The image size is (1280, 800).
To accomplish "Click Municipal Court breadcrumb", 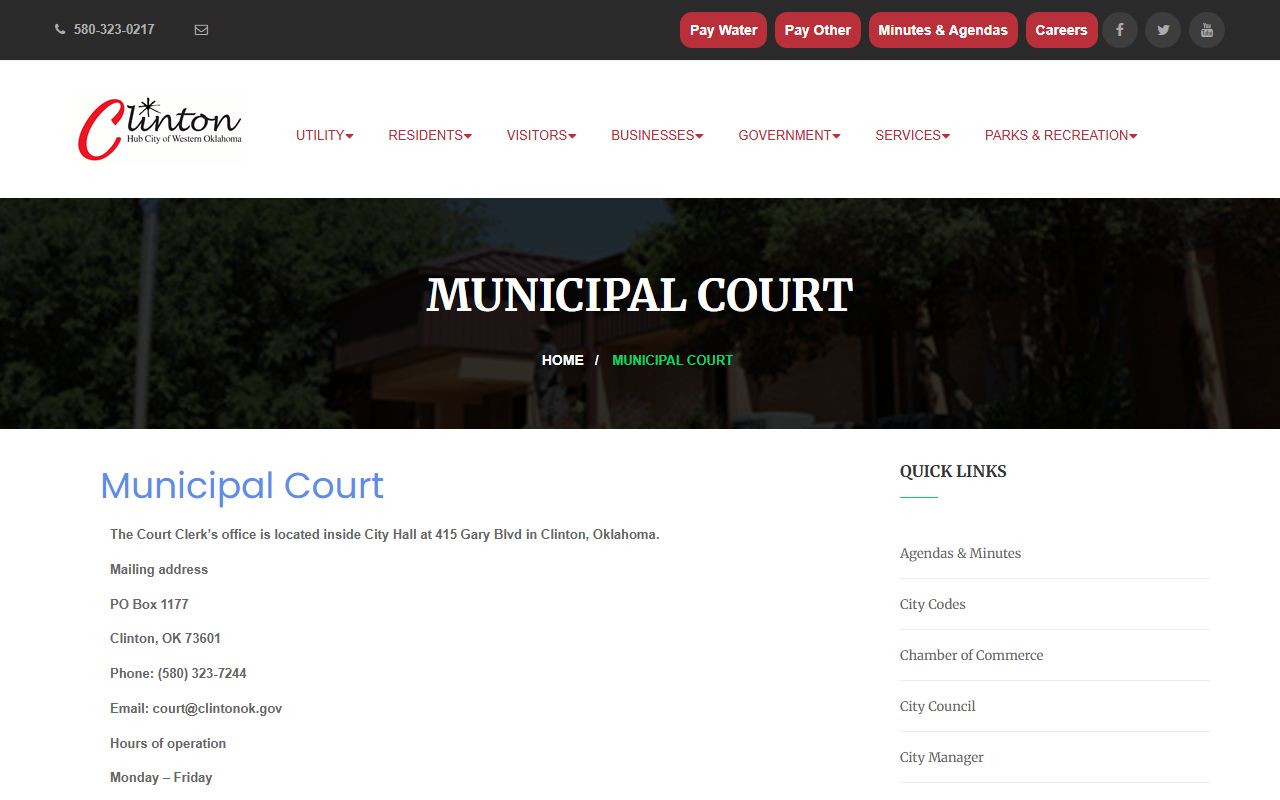I will pyautogui.click(x=672, y=360).
